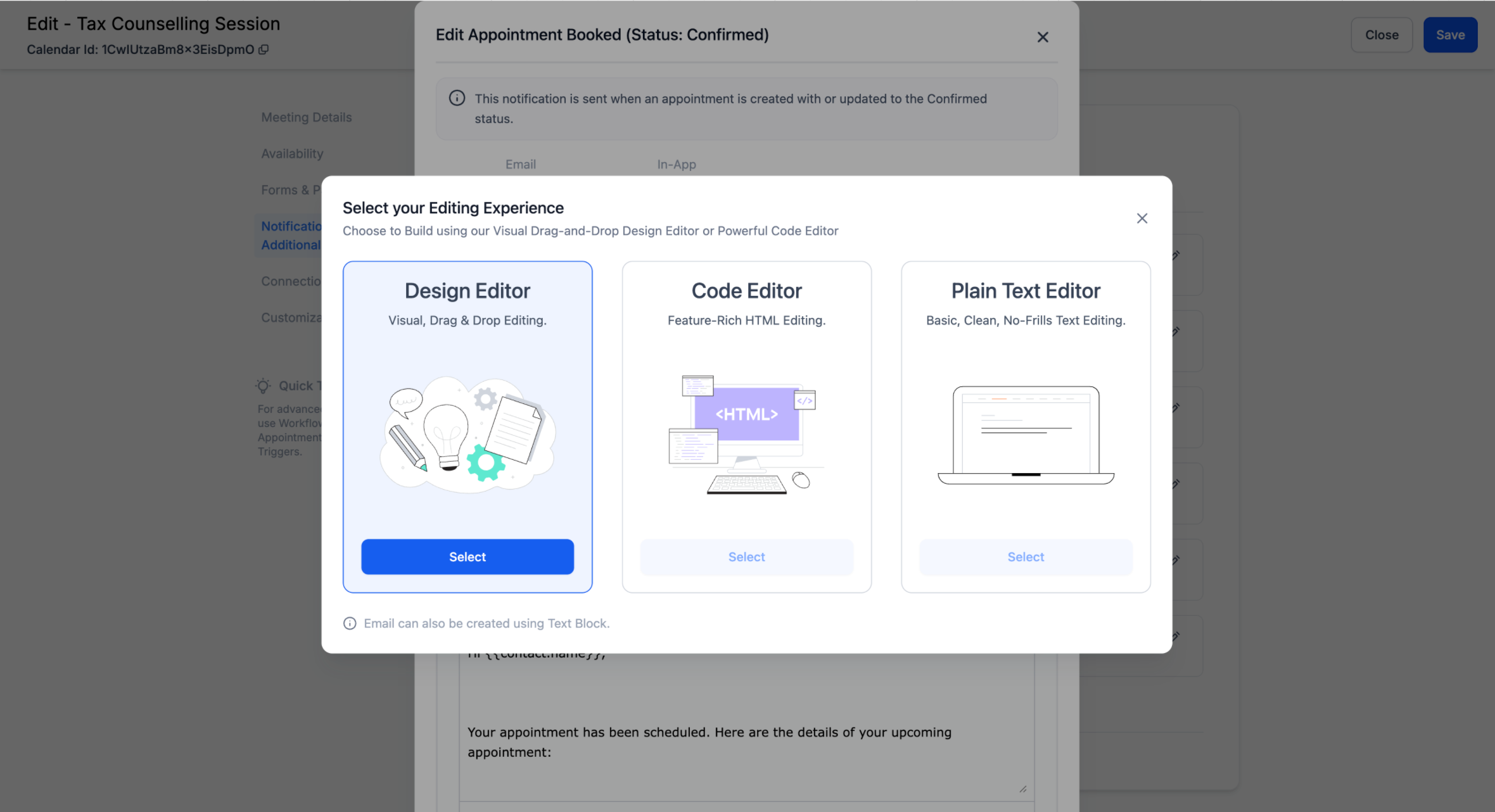The width and height of the screenshot is (1495, 812).
Task: Click into the appointment scheduled message text area
Action: [x=709, y=742]
